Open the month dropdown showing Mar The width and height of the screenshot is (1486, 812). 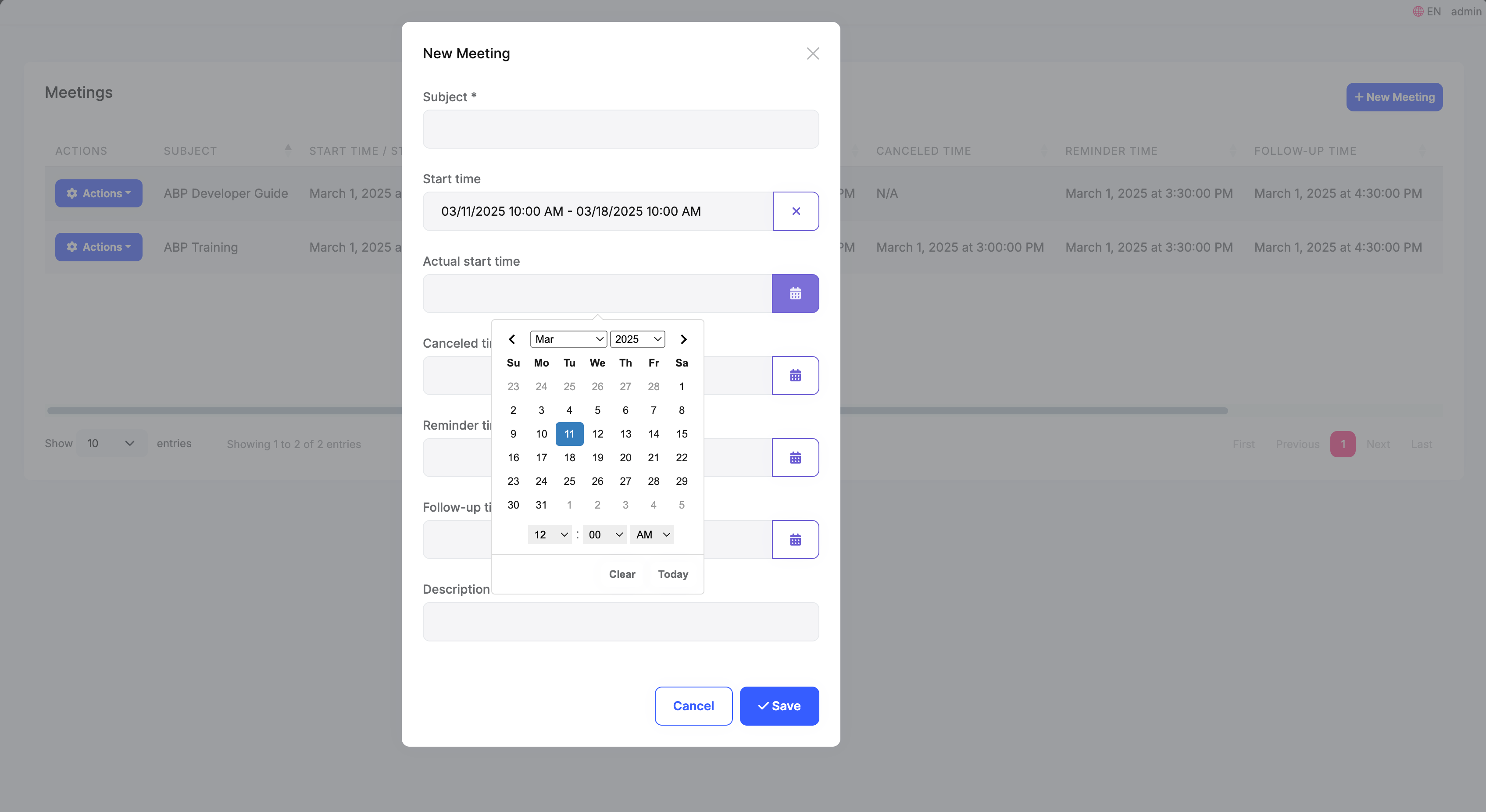[568, 339]
